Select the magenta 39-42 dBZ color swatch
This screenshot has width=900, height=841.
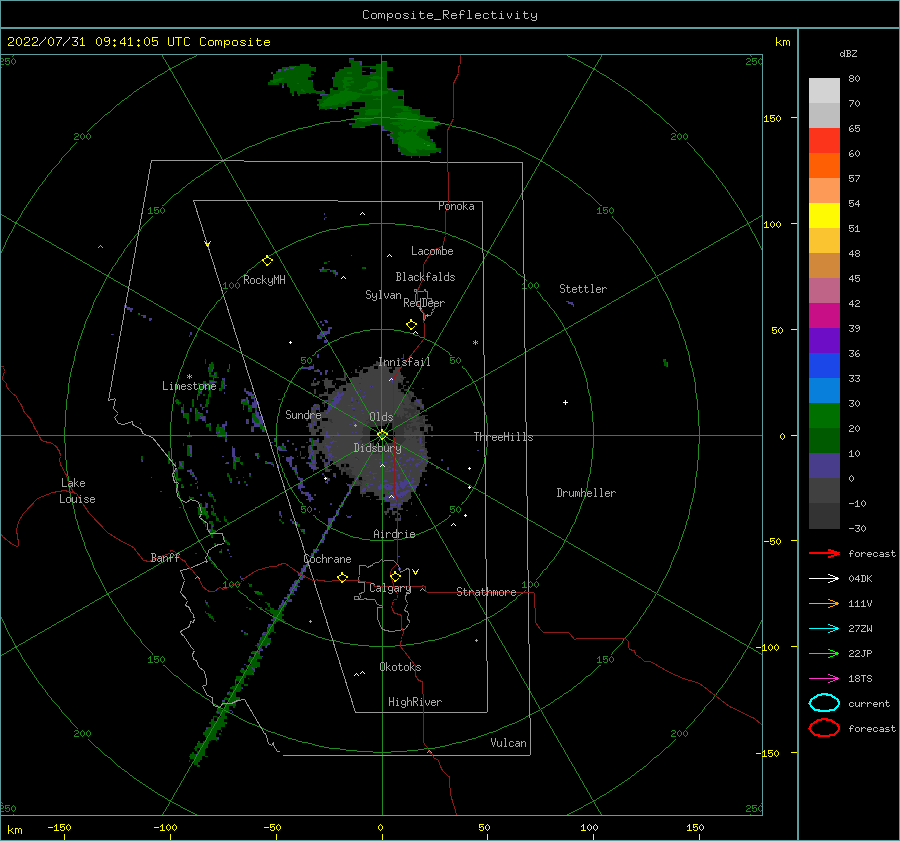(x=824, y=316)
